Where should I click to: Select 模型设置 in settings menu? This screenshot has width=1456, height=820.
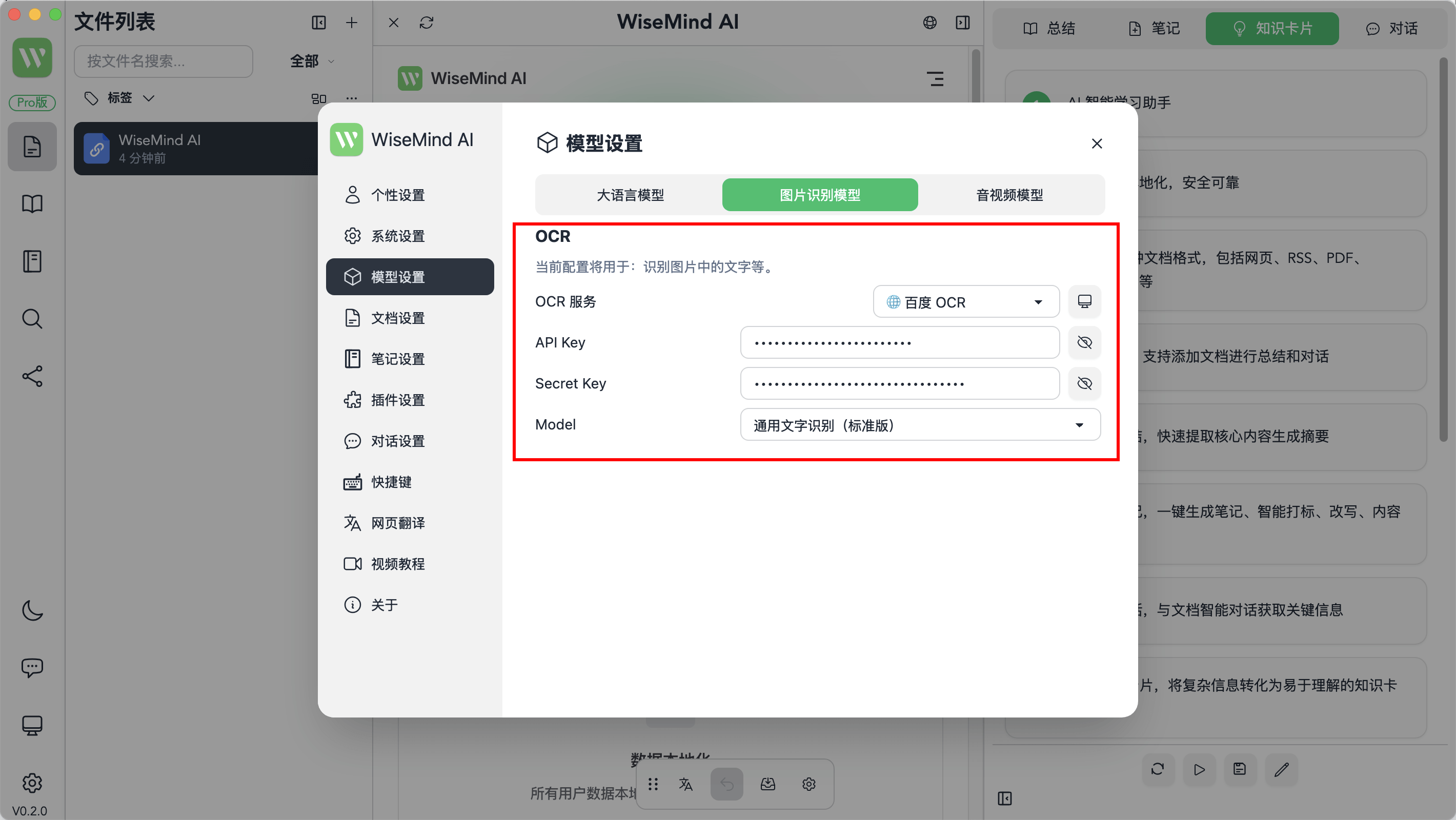point(410,277)
